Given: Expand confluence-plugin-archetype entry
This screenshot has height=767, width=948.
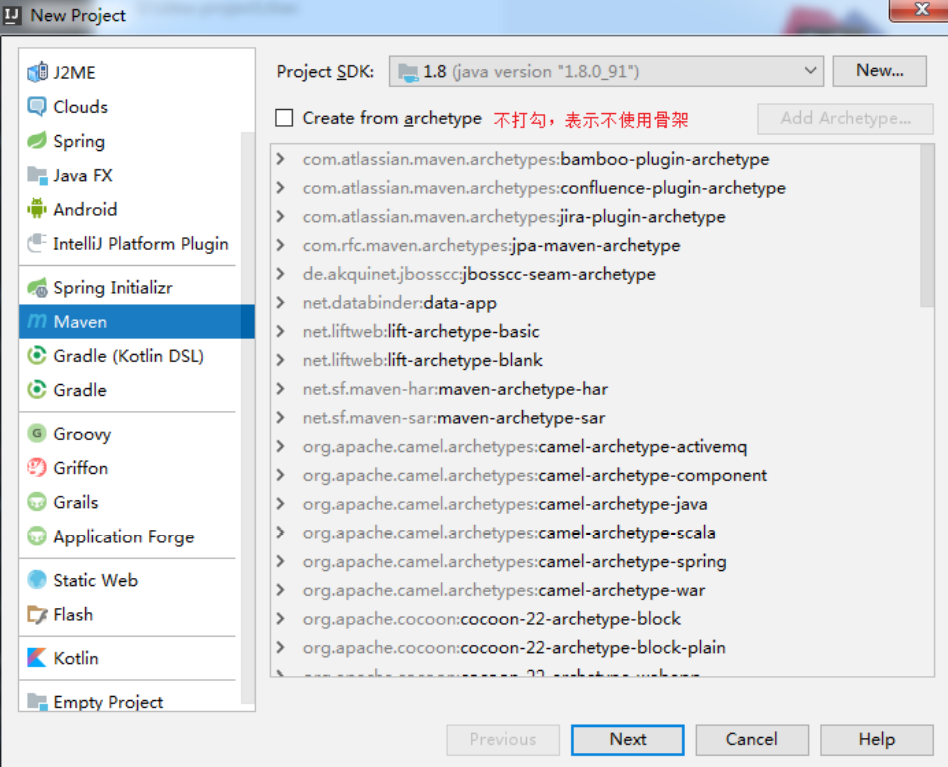Looking at the screenshot, I should [281, 188].
